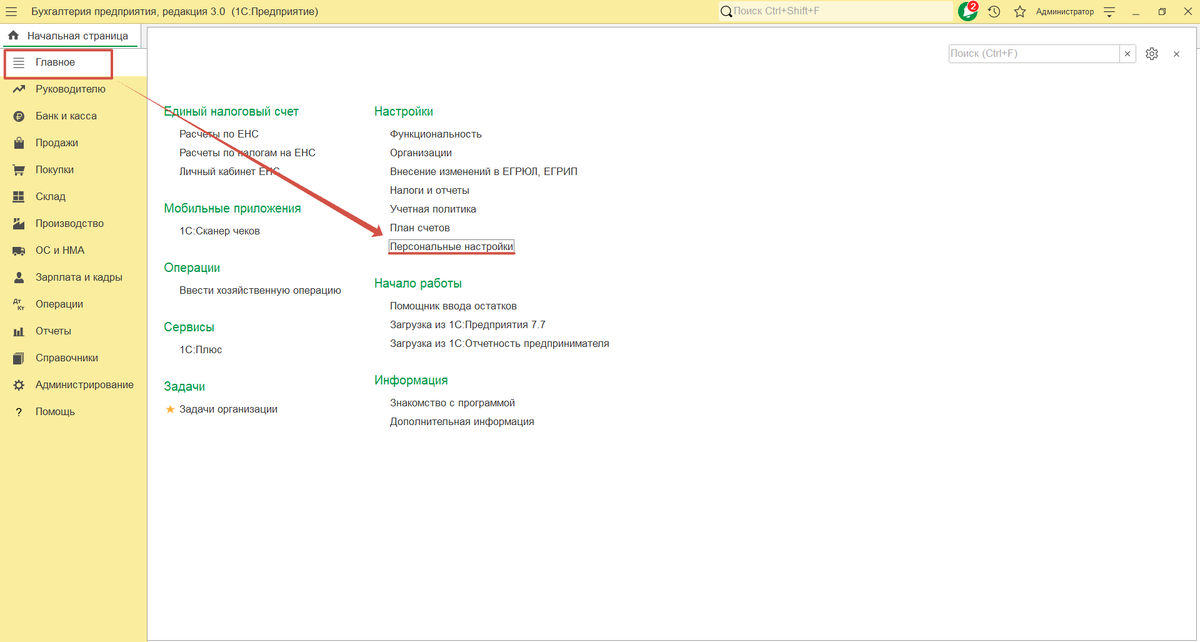Open 1С:Плюс service

(201, 350)
